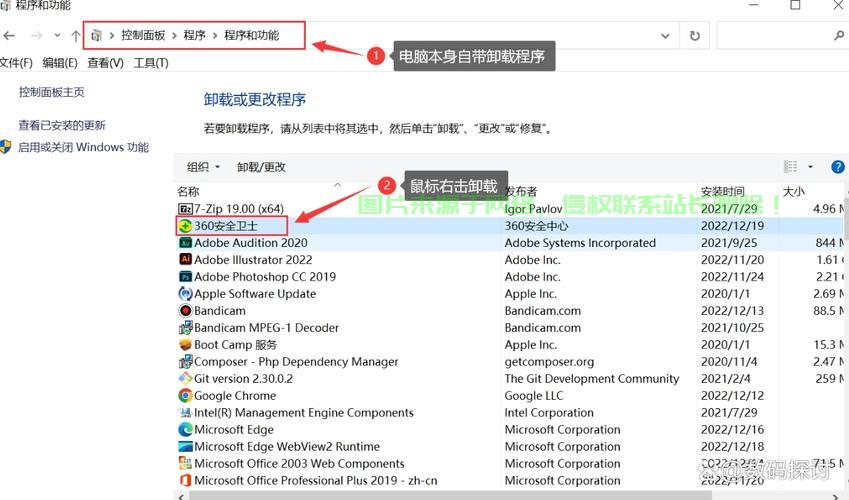The image size is (849, 500).
Task: Open 启用或关闭 Windows 功能 link
Action: [x=83, y=147]
